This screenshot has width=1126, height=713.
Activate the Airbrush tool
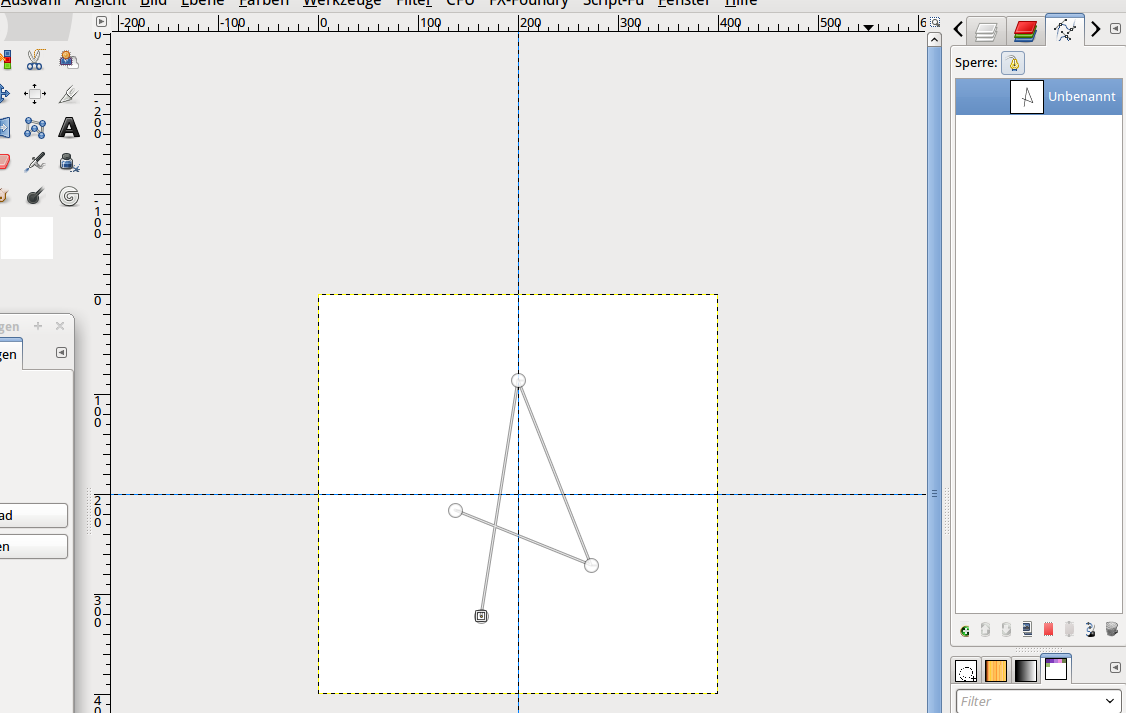coord(34,162)
